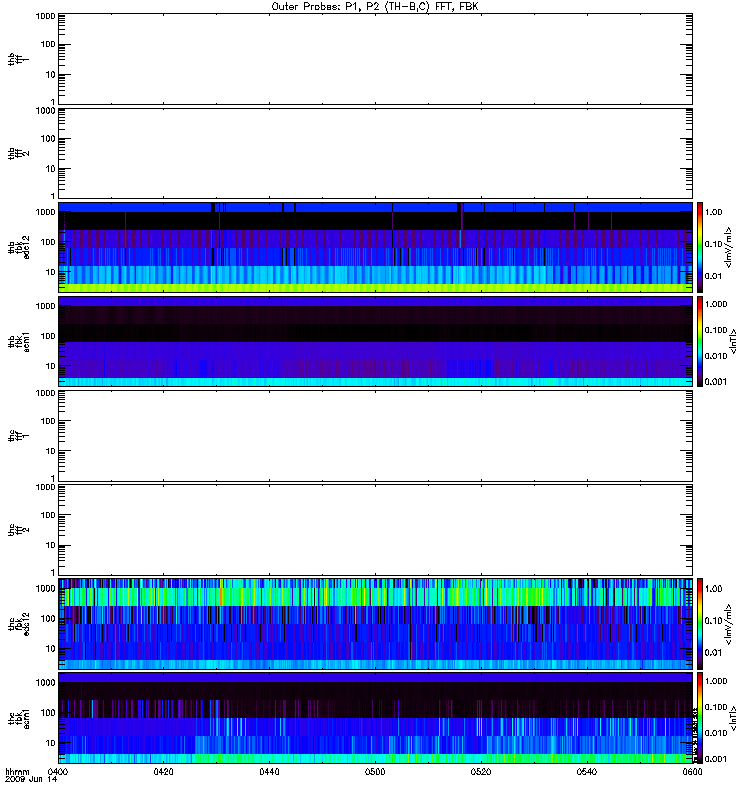Click the thb fbk edc12 color bar

[700, 247]
